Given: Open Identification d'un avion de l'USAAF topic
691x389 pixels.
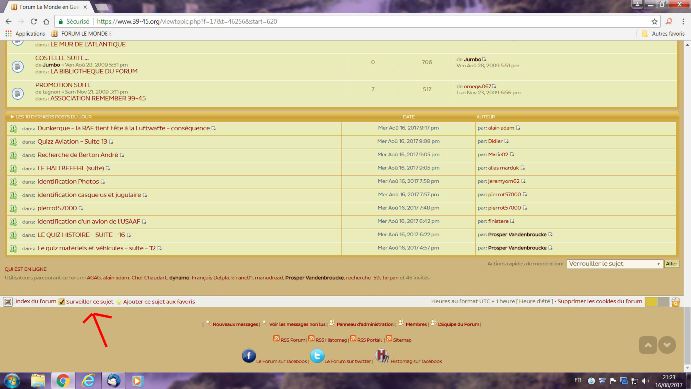Looking at the screenshot, I should pos(89,221).
